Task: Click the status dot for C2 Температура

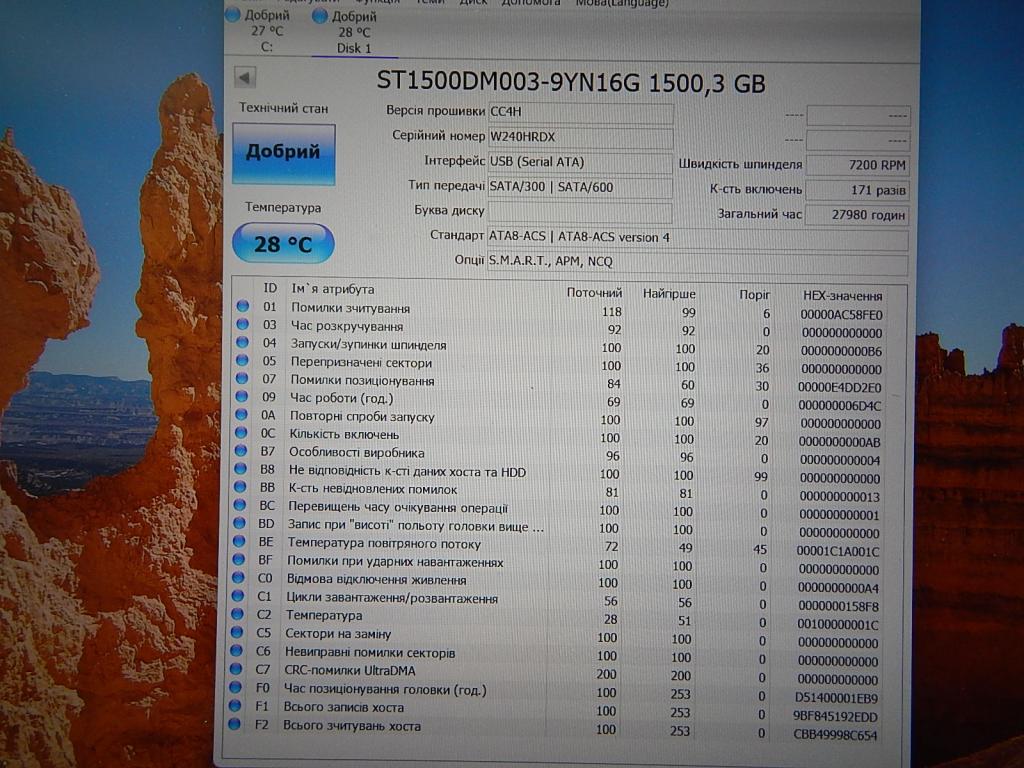Action: (x=238, y=614)
